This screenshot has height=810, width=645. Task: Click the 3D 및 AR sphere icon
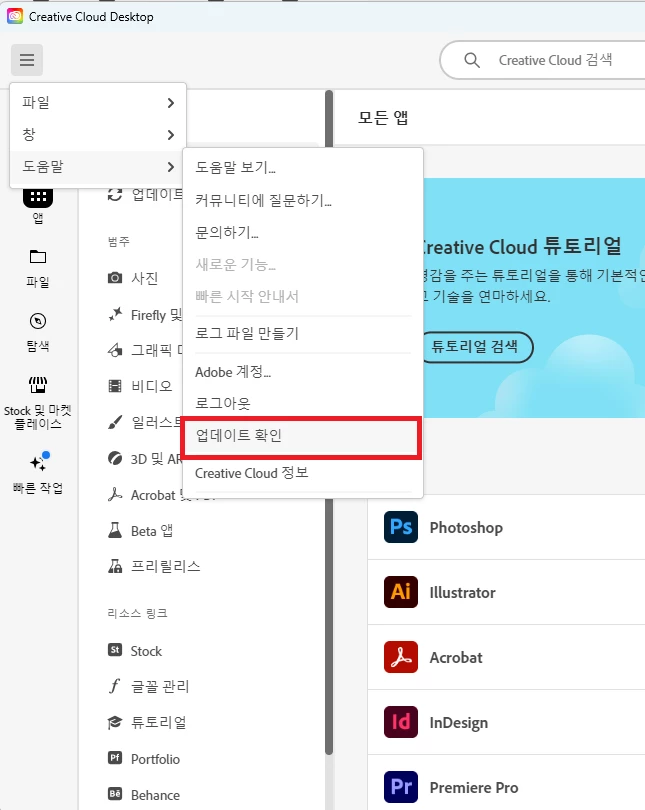click(x=115, y=458)
